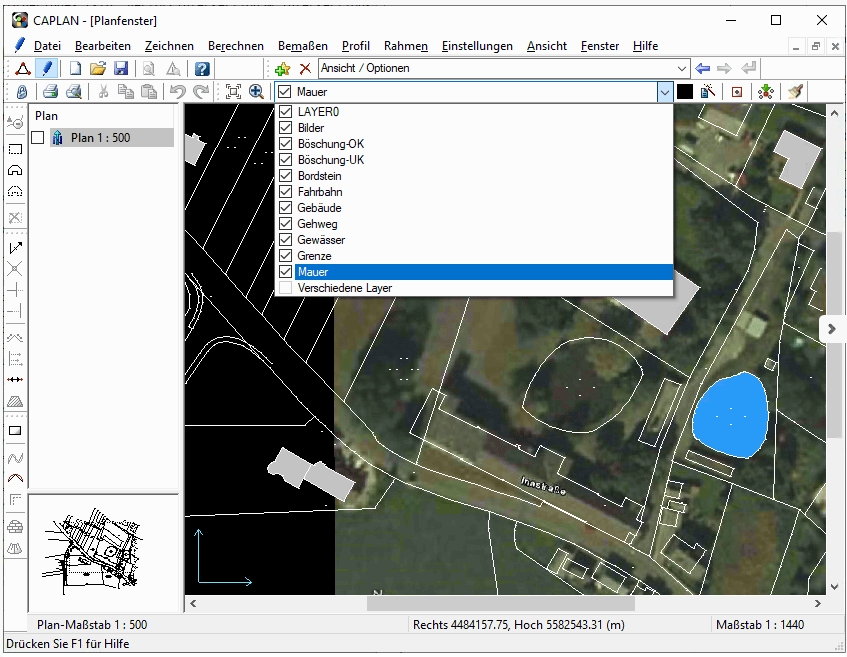Expand the Ansicht / Optionen dropdown
The height and width of the screenshot is (657, 847).
(x=682, y=69)
